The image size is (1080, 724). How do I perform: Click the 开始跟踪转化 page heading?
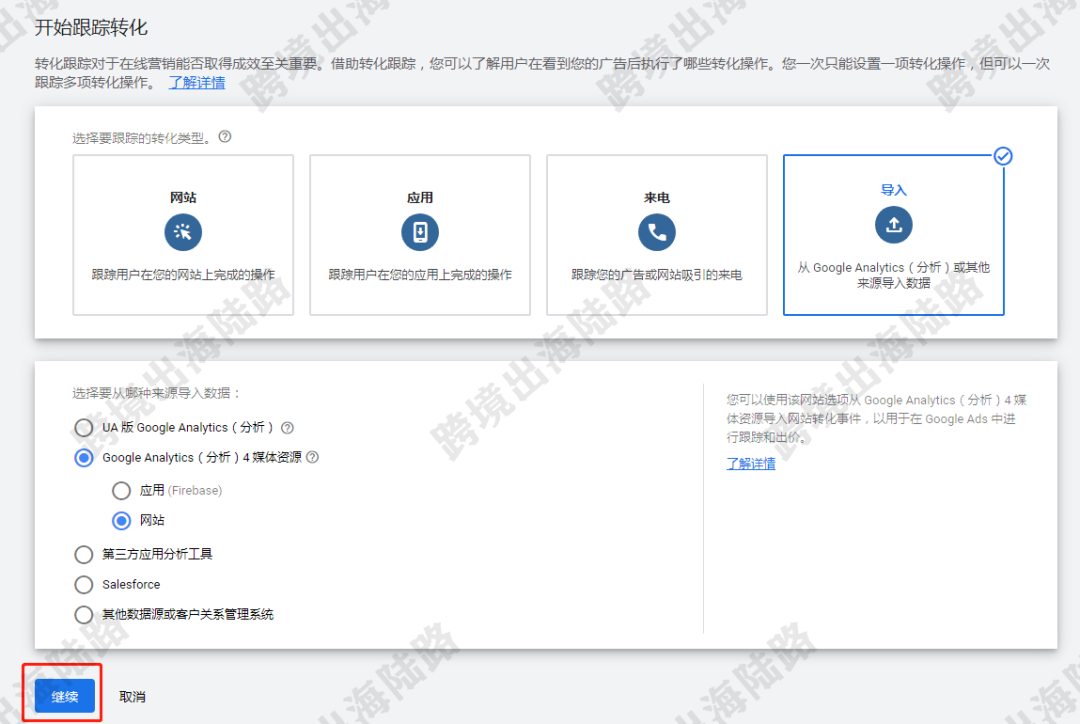(91, 28)
